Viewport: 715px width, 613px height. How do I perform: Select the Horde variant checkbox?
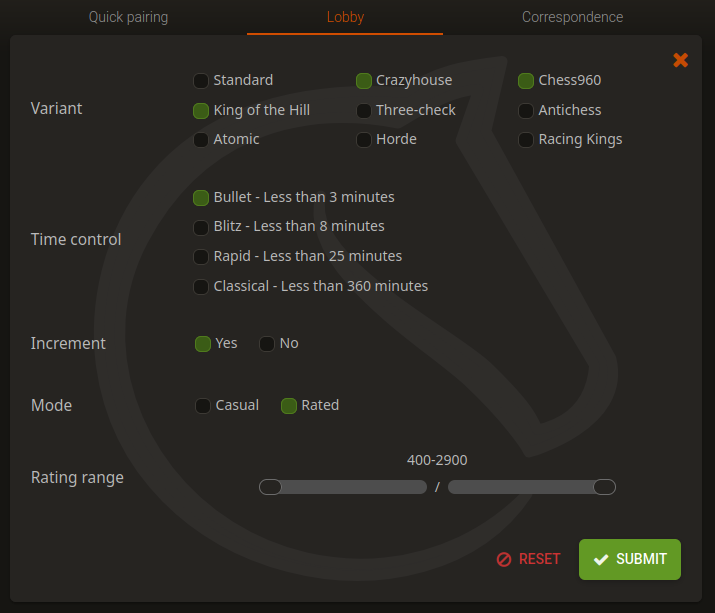coord(363,140)
